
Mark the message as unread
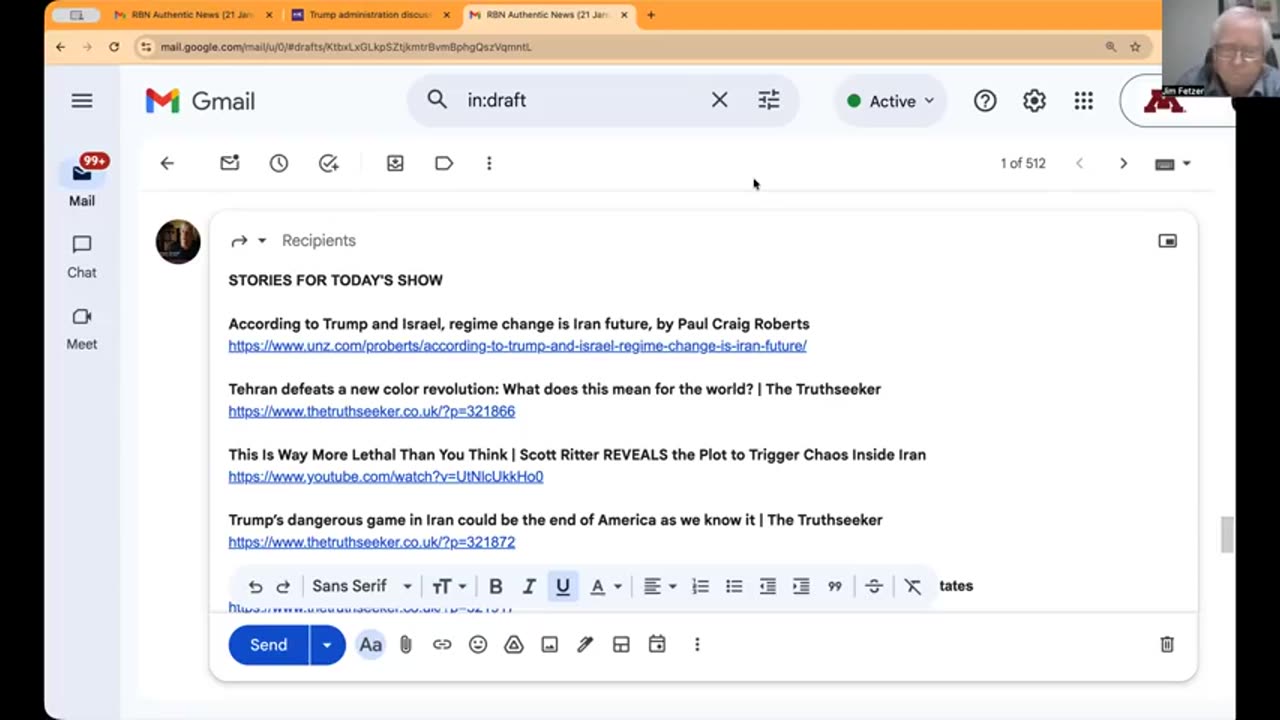230,163
